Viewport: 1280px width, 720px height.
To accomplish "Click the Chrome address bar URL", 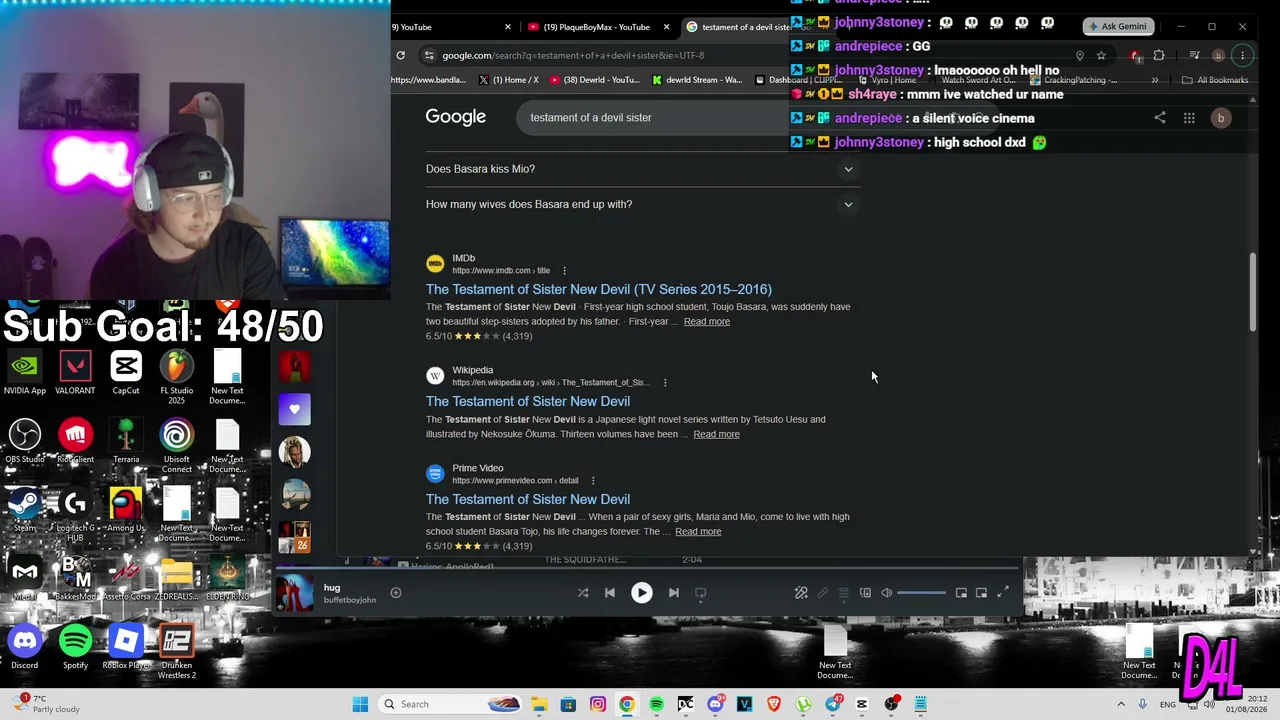I will point(573,55).
